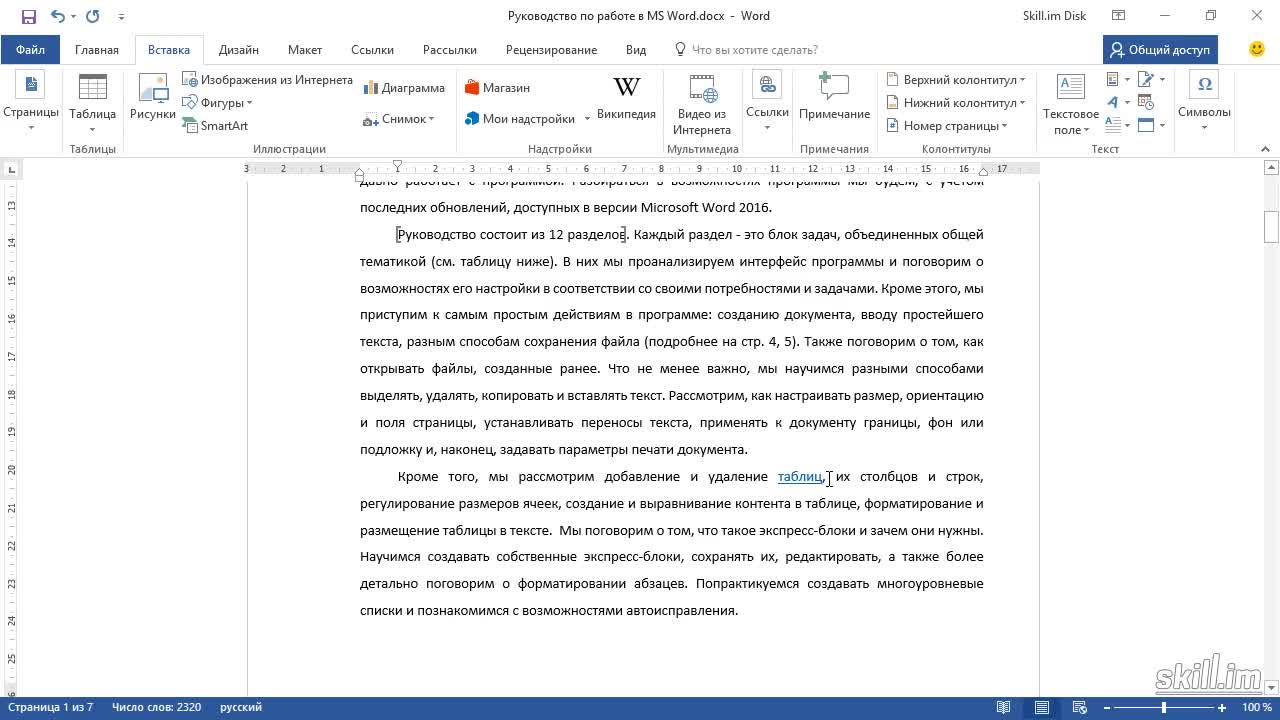Click 'Страница 1 из 7' in status bar
This screenshot has width=1280, height=720.
(51, 707)
